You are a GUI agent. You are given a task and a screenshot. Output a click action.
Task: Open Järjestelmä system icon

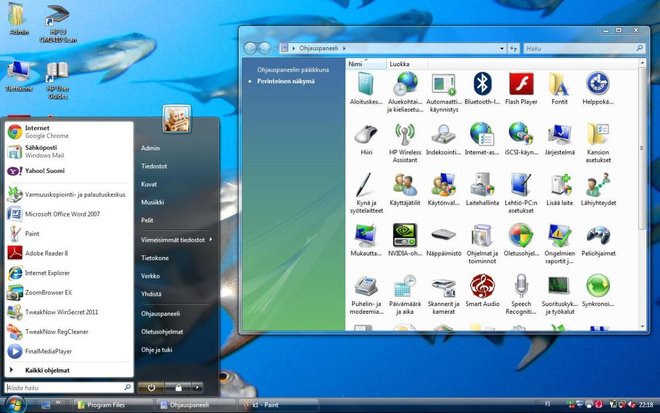point(559,134)
